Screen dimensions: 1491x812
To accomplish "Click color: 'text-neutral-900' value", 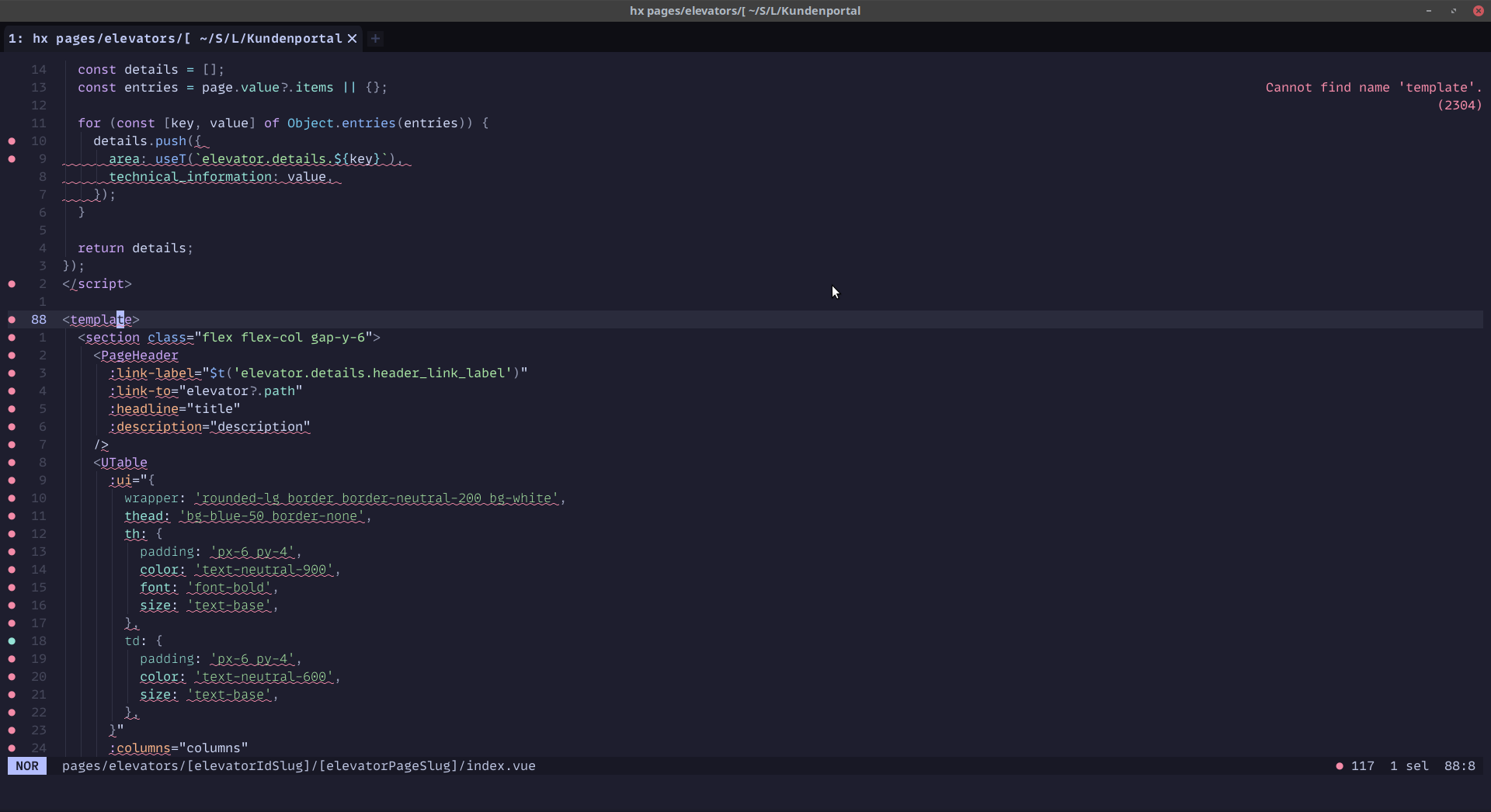I will 264,570.
